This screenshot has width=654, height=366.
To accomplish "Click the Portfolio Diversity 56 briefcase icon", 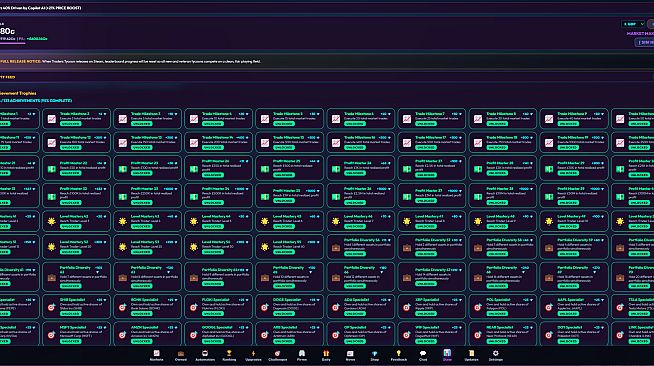I will pyautogui.click(x=336, y=248).
